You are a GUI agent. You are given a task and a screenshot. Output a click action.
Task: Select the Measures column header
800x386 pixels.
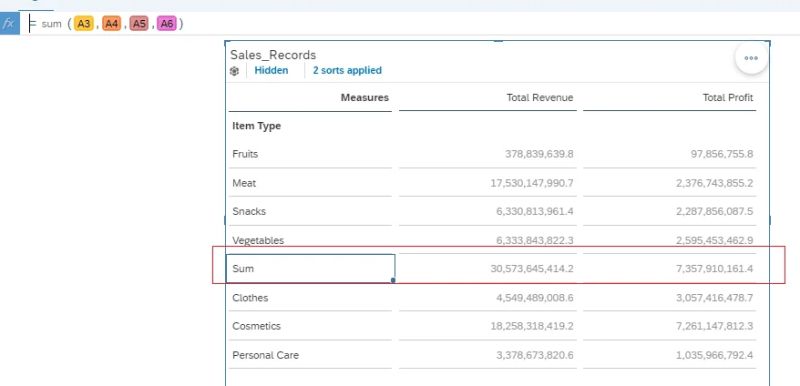[364, 97]
